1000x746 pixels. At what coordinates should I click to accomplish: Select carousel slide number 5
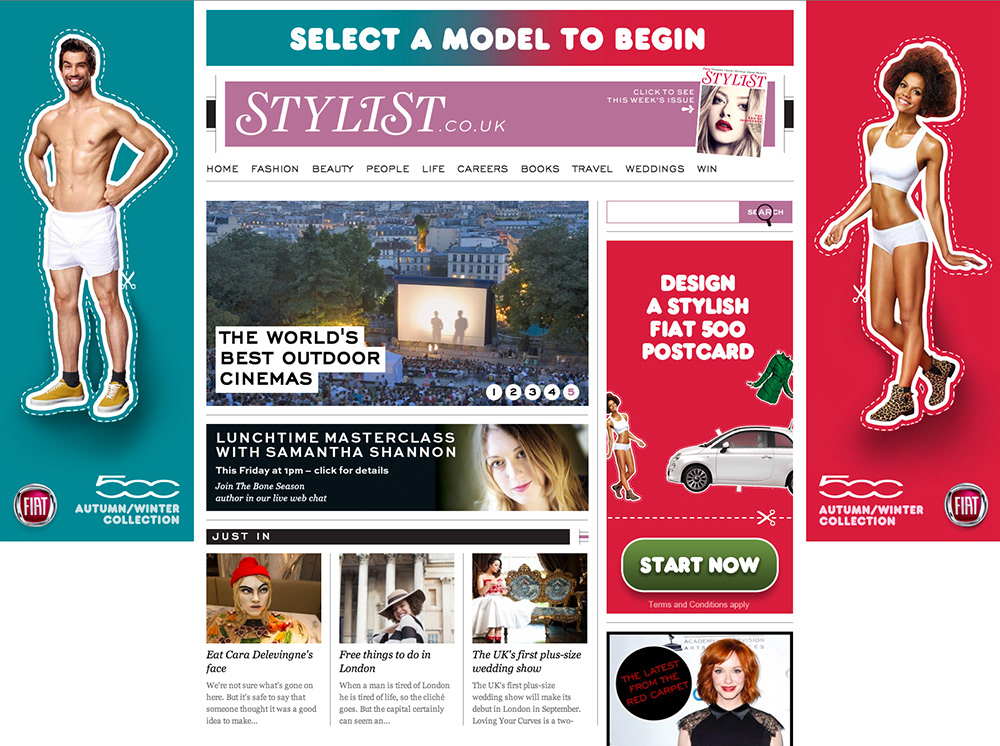[571, 392]
